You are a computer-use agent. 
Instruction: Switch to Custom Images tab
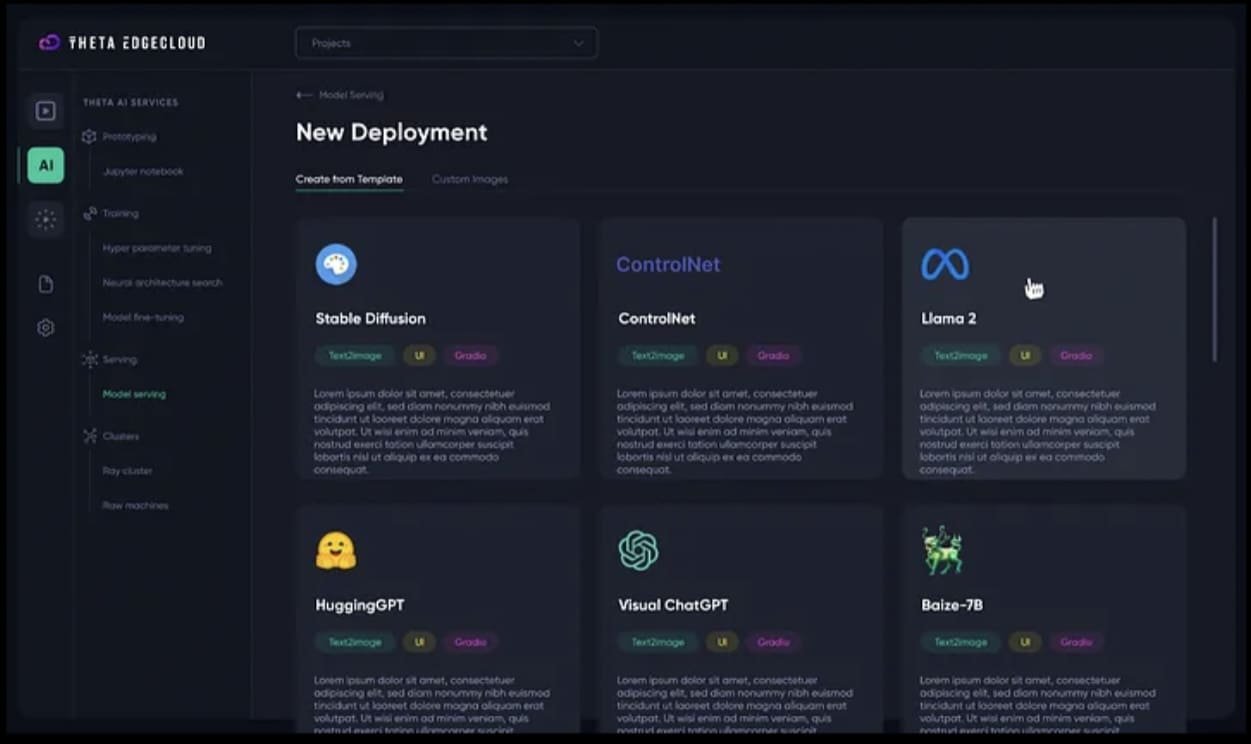(470, 180)
